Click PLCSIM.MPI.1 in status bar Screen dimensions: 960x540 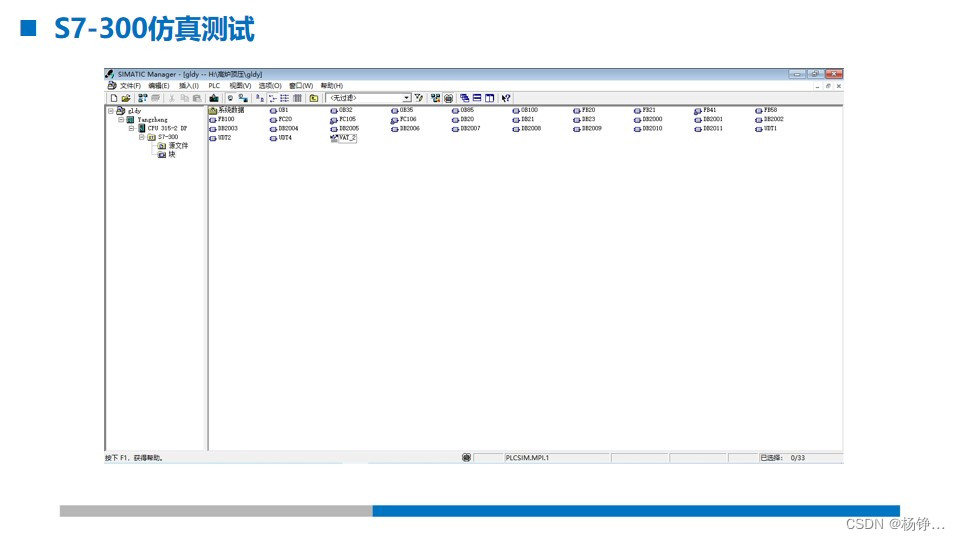tap(527, 458)
